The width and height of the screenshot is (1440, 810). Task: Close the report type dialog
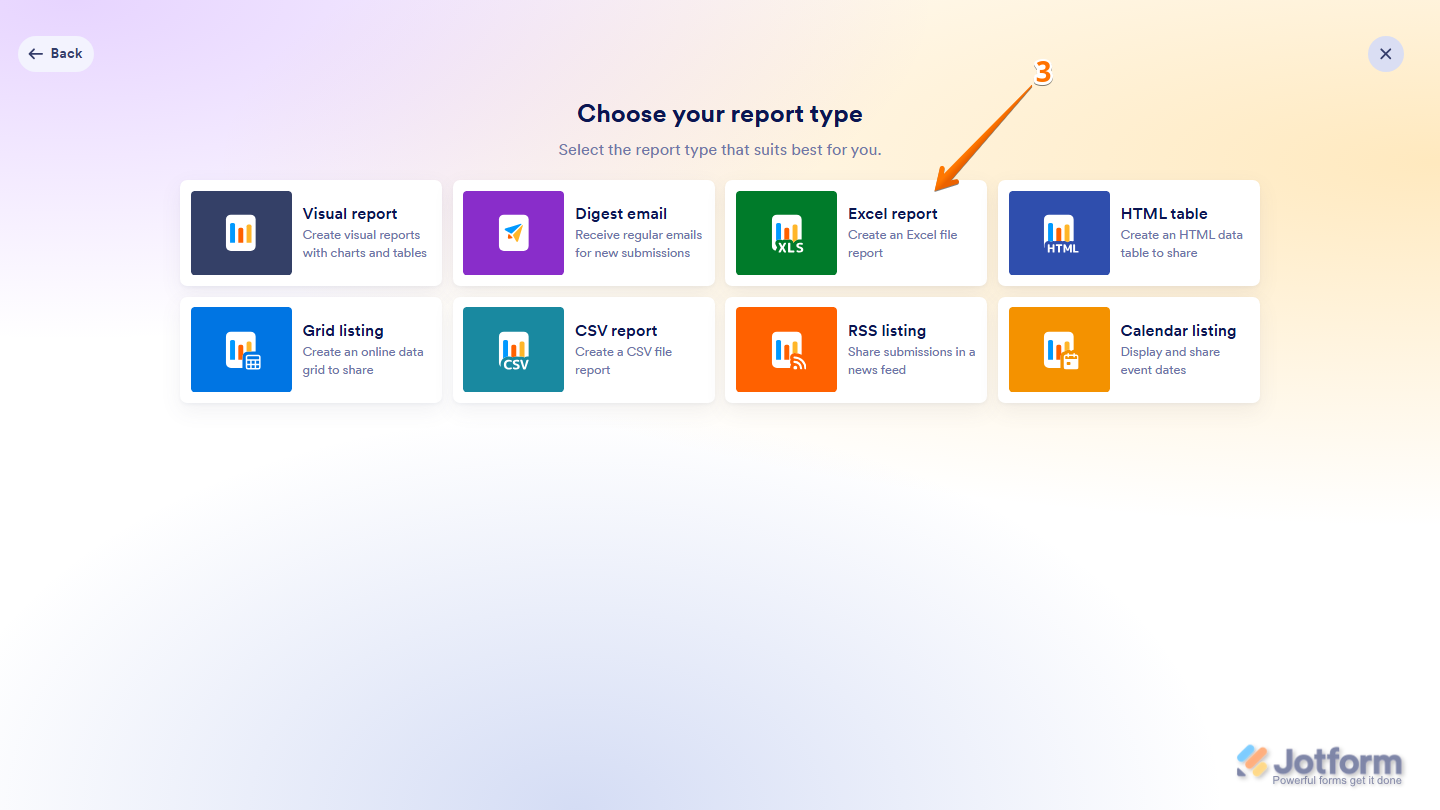(x=1386, y=54)
